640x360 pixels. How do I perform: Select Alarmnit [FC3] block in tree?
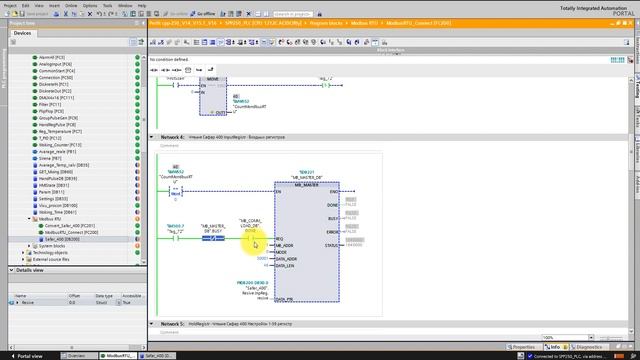point(52,58)
